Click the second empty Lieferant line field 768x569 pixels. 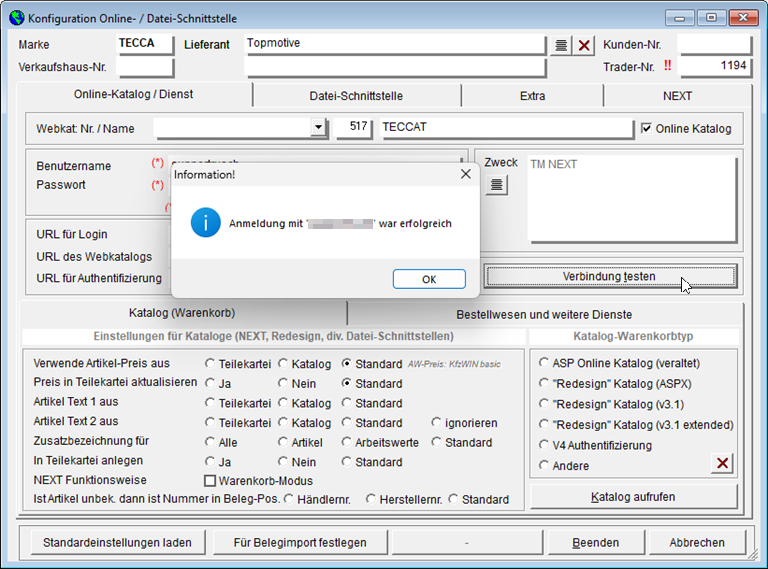pos(395,67)
